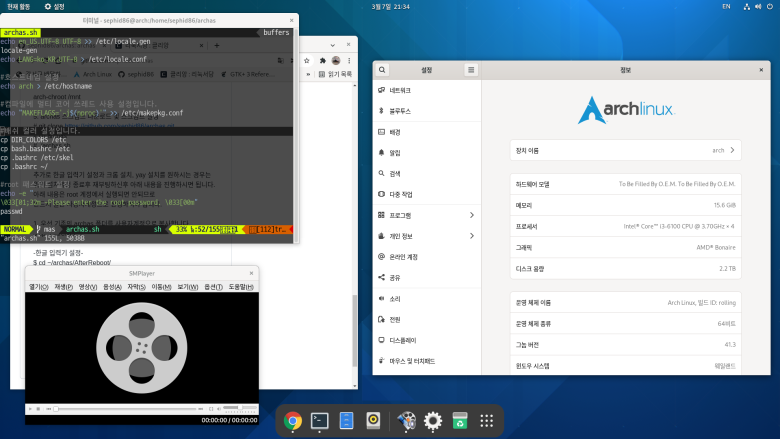Select 전원 in Settings sidebar
The image size is (780, 439).
[427, 320]
